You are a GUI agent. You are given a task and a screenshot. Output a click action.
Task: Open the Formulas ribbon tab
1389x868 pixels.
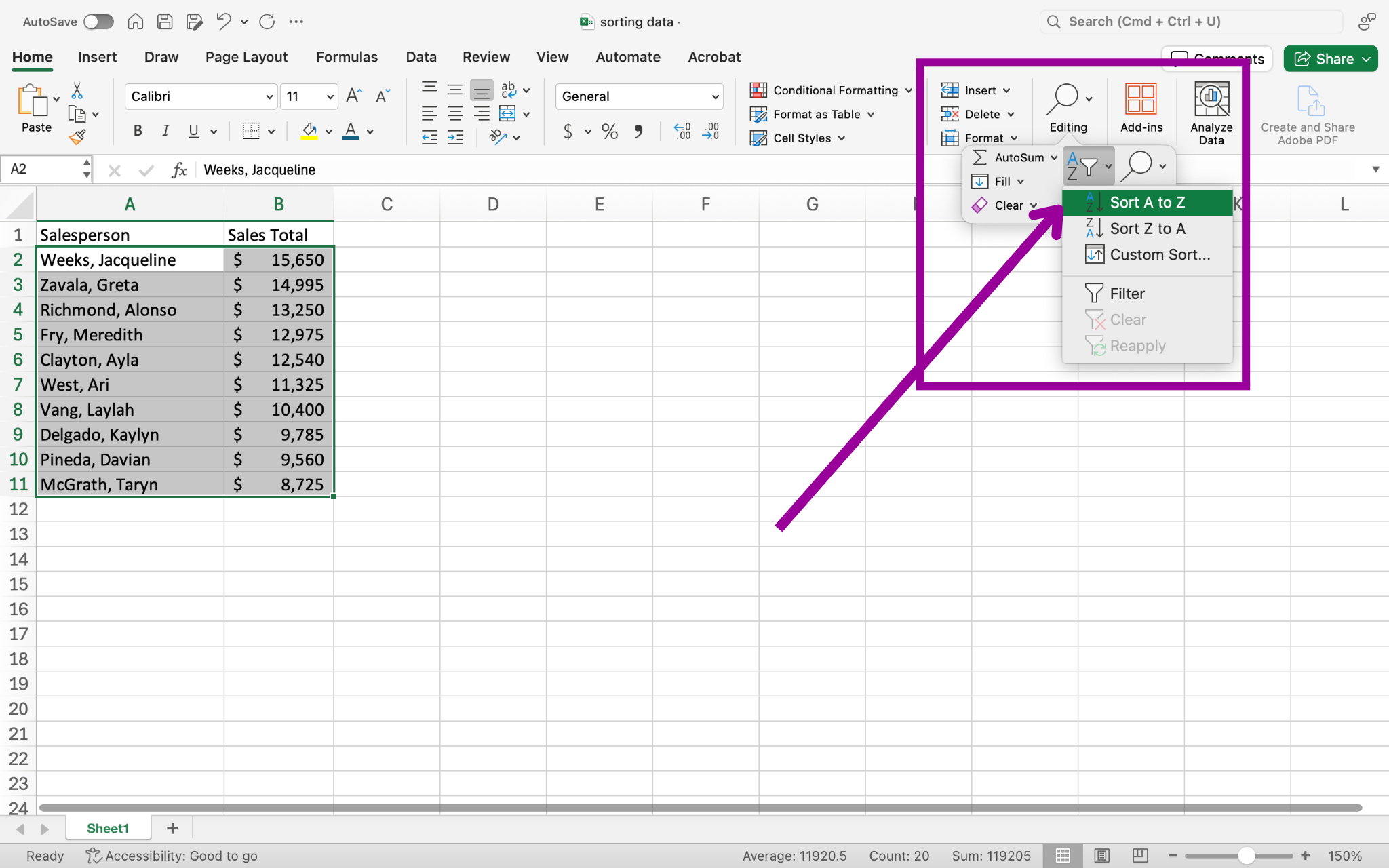pos(347,57)
